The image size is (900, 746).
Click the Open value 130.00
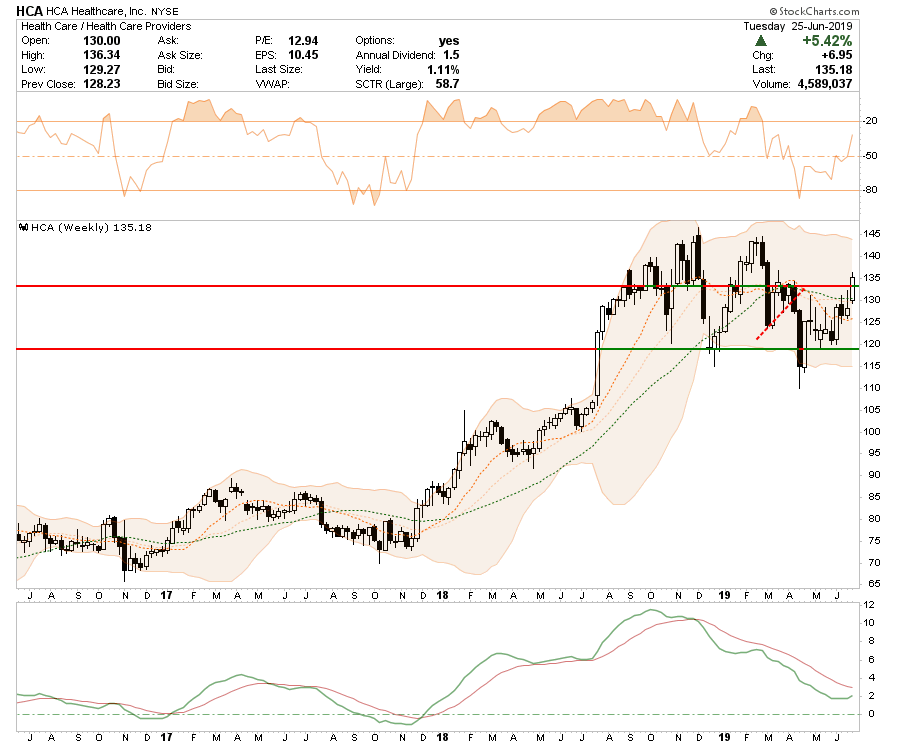[102, 41]
